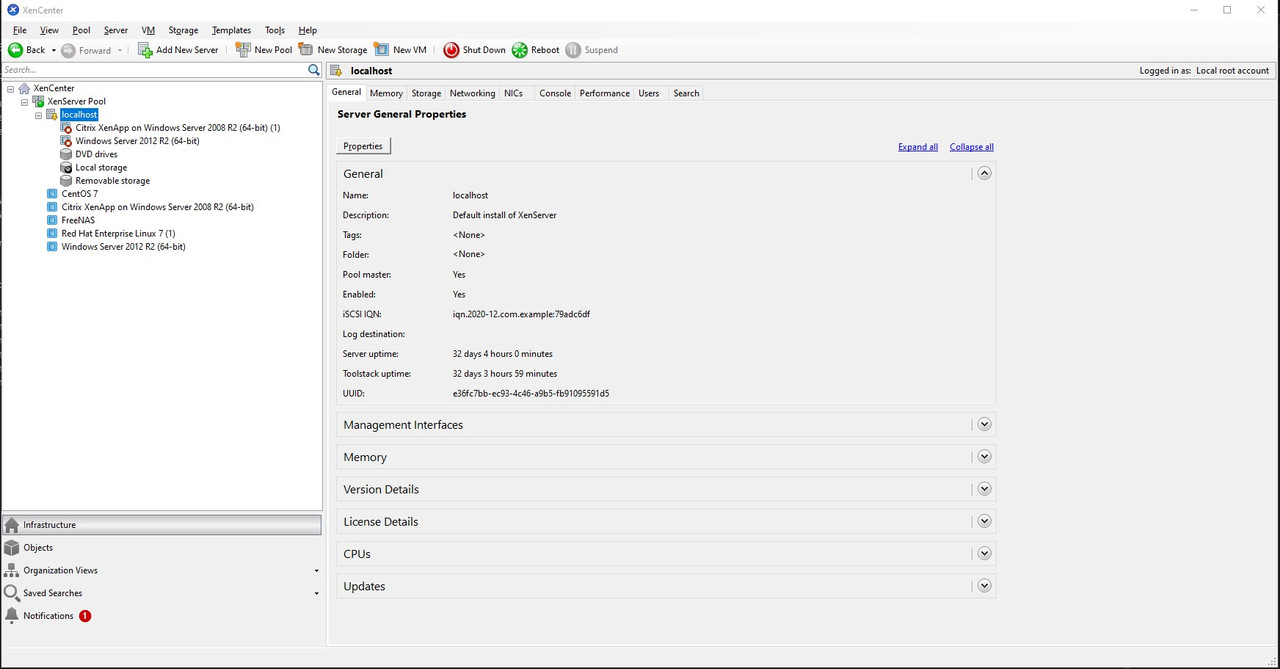Viewport: 1280px width, 669px height.
Task: Click the server UUID value
Action: [531, 394]
